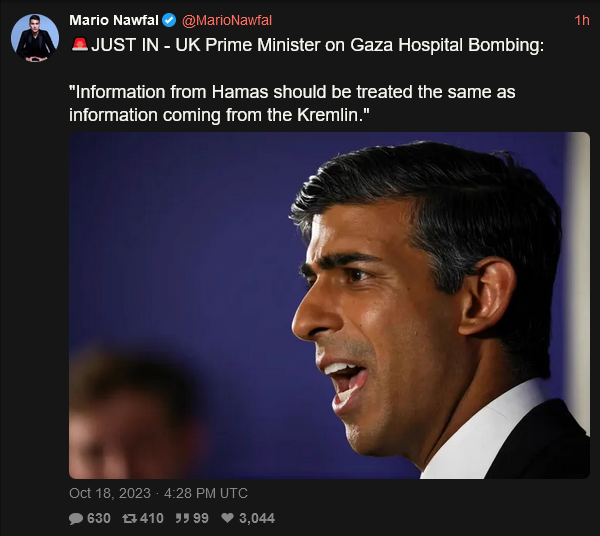View the 630 replies count
This screenshot has height=536, width=600.
99,518
